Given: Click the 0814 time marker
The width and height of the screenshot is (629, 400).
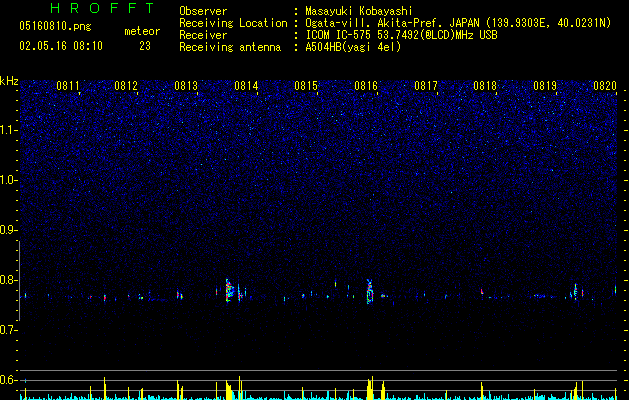Looking at the screenshot, I should [246, 86].
